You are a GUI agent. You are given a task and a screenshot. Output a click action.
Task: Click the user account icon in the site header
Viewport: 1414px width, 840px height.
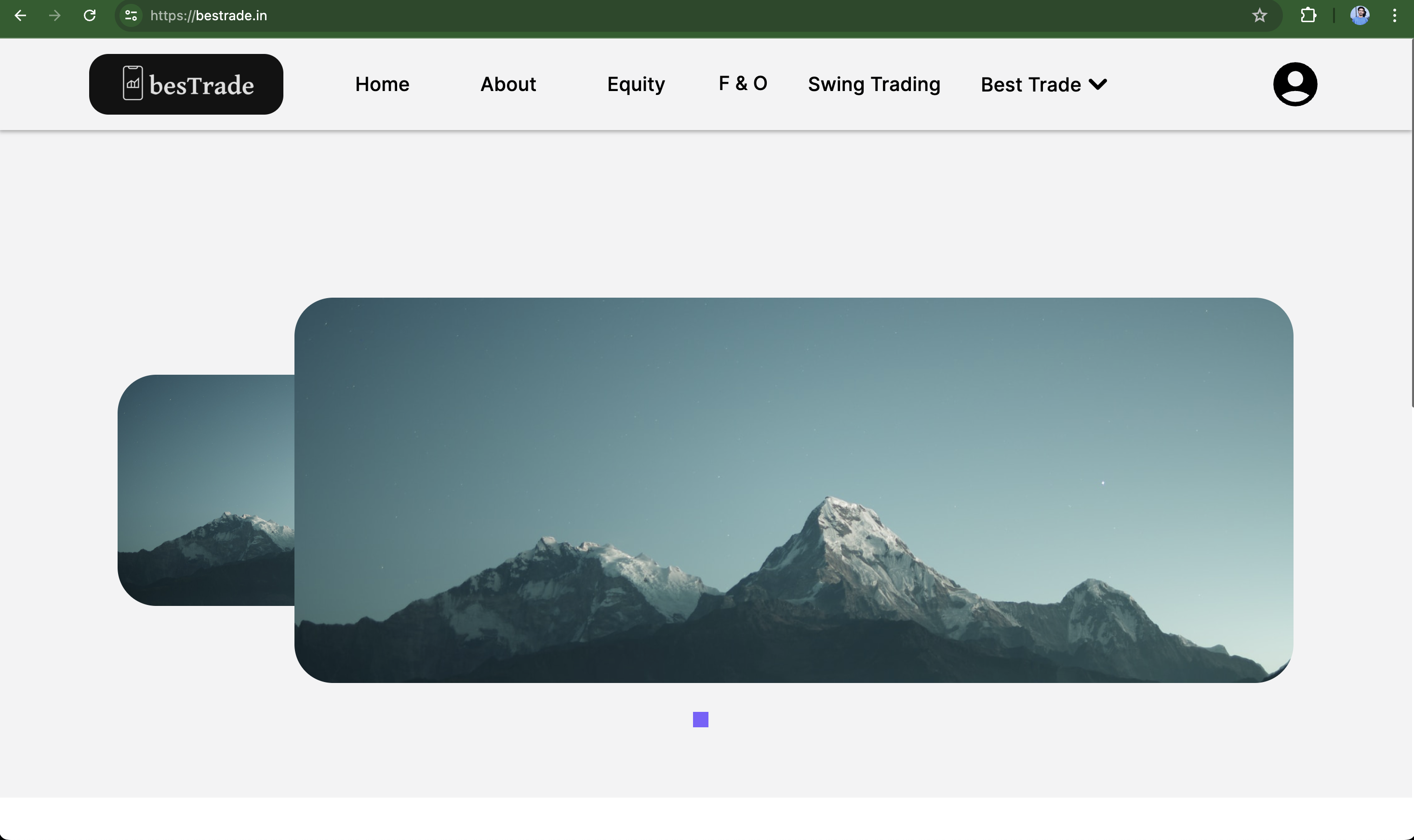(x=1294, y=84)
